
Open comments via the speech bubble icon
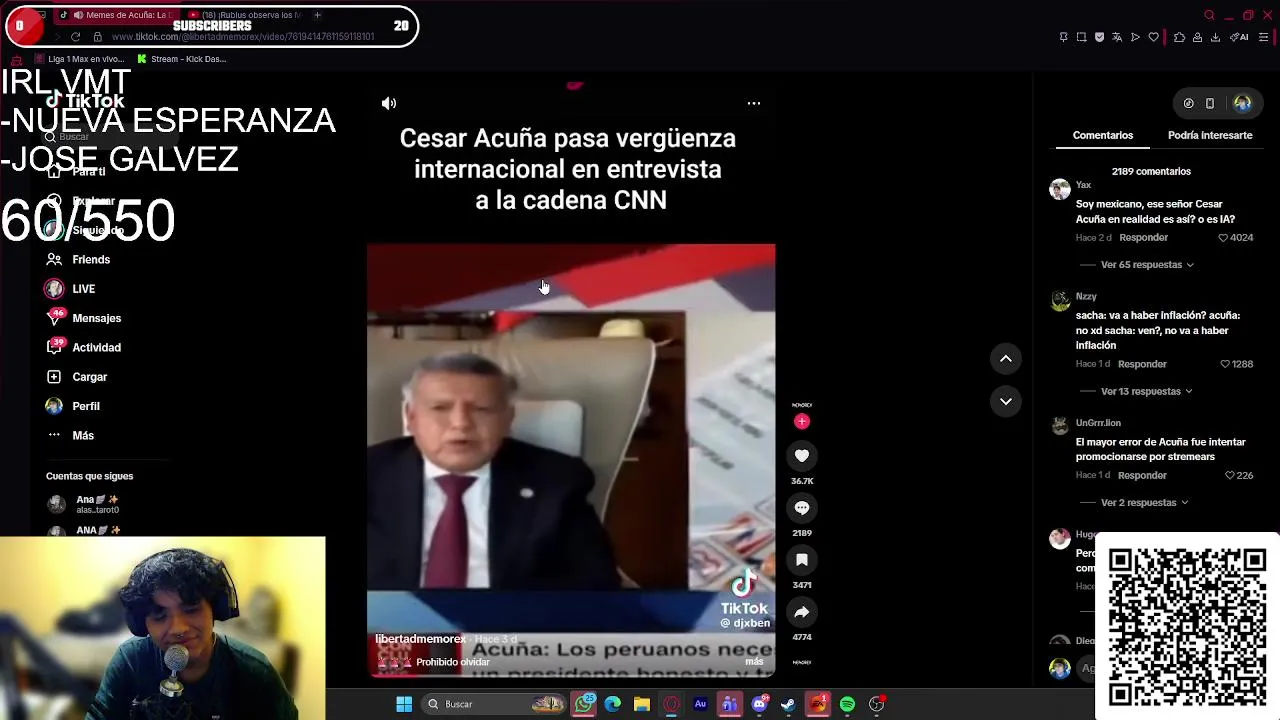coord(802,508)
